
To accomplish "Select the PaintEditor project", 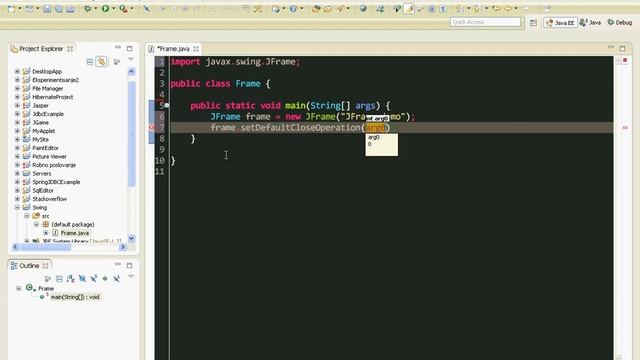I will (x=45, y=148).
